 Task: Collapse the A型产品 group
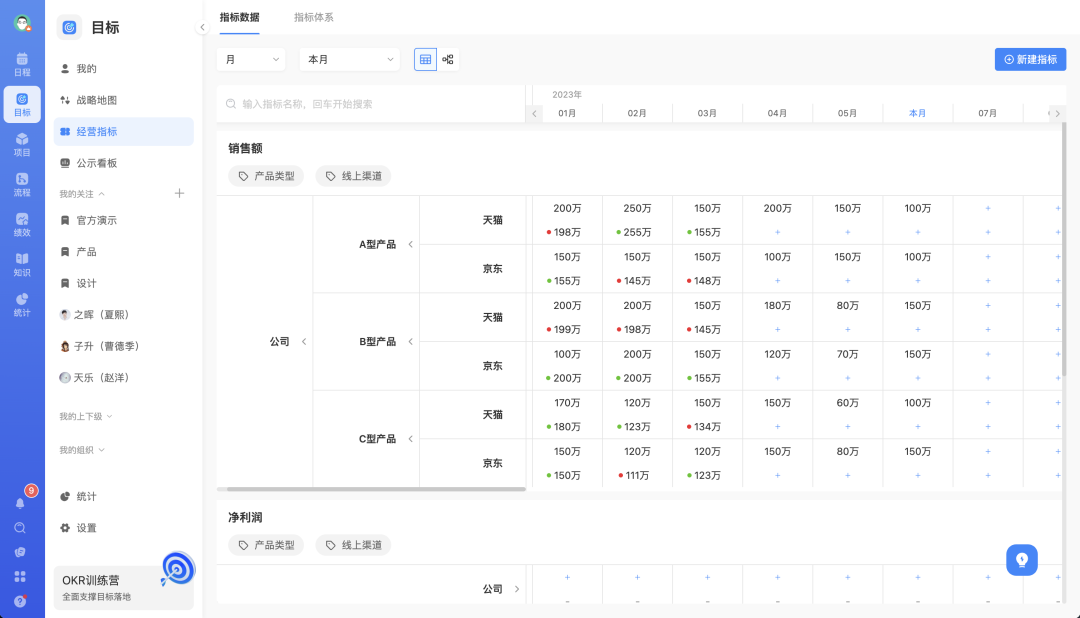(411, 245)
